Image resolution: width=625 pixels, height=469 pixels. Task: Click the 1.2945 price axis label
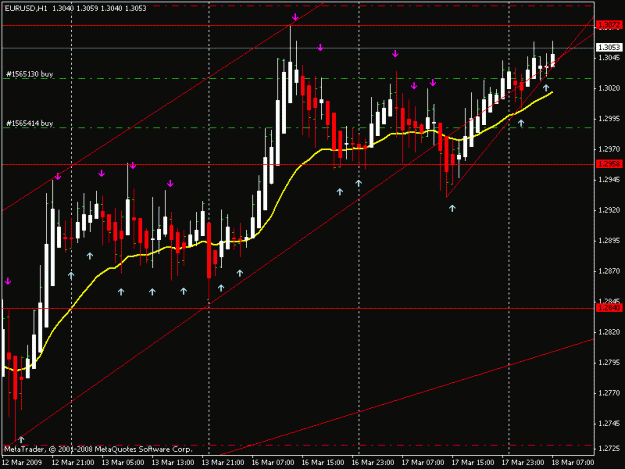[609, 180]
